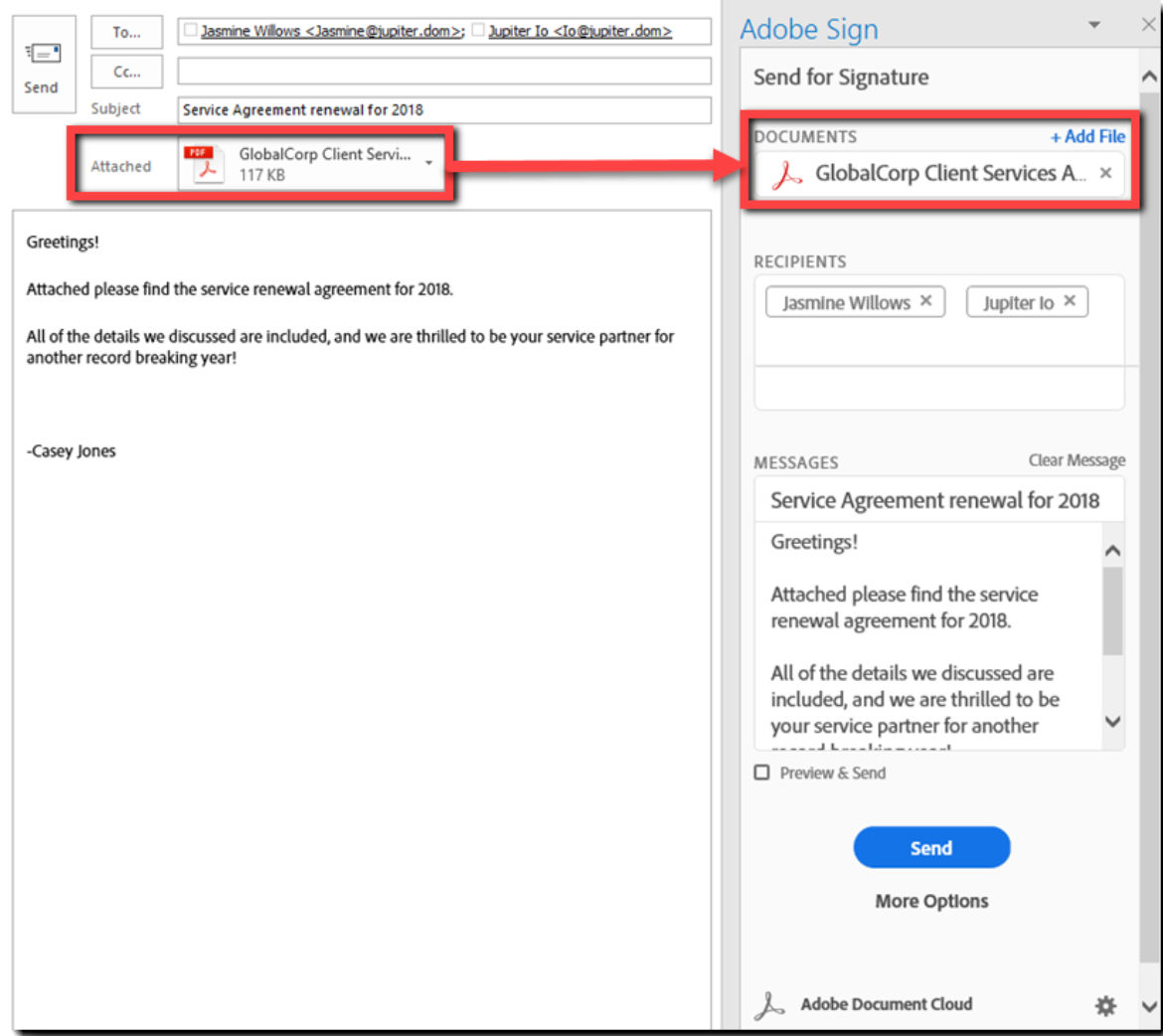Remove recipient Jupiter Io
This screenshot has height=1036, width=1163.
pyautogui.click(x=1069, y=300)
